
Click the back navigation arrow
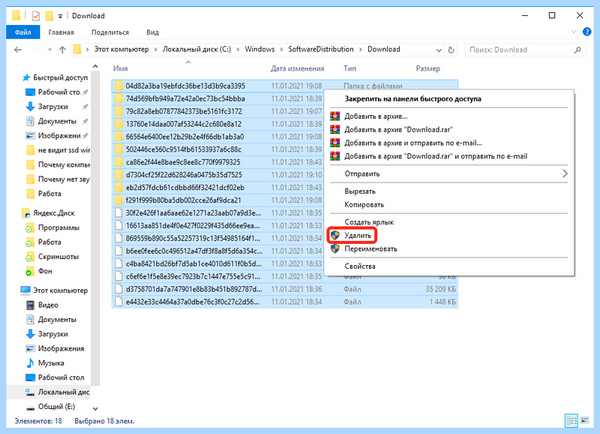pos(18,49)
